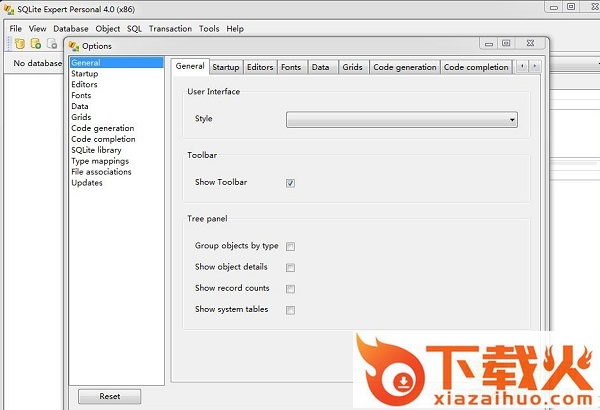Open the Database menu
The width and height of the screenshot is (600, 410).
pyautogui.click(x=70, y=29)
